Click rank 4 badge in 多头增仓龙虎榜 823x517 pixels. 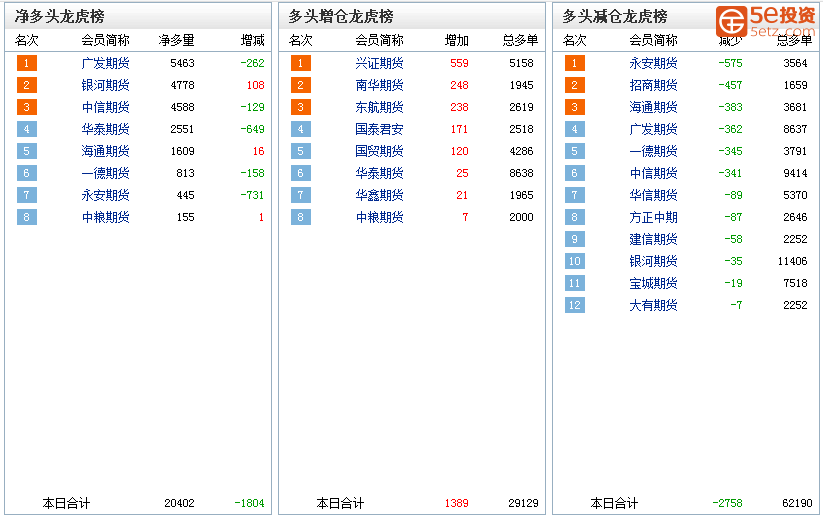(301, 130)
